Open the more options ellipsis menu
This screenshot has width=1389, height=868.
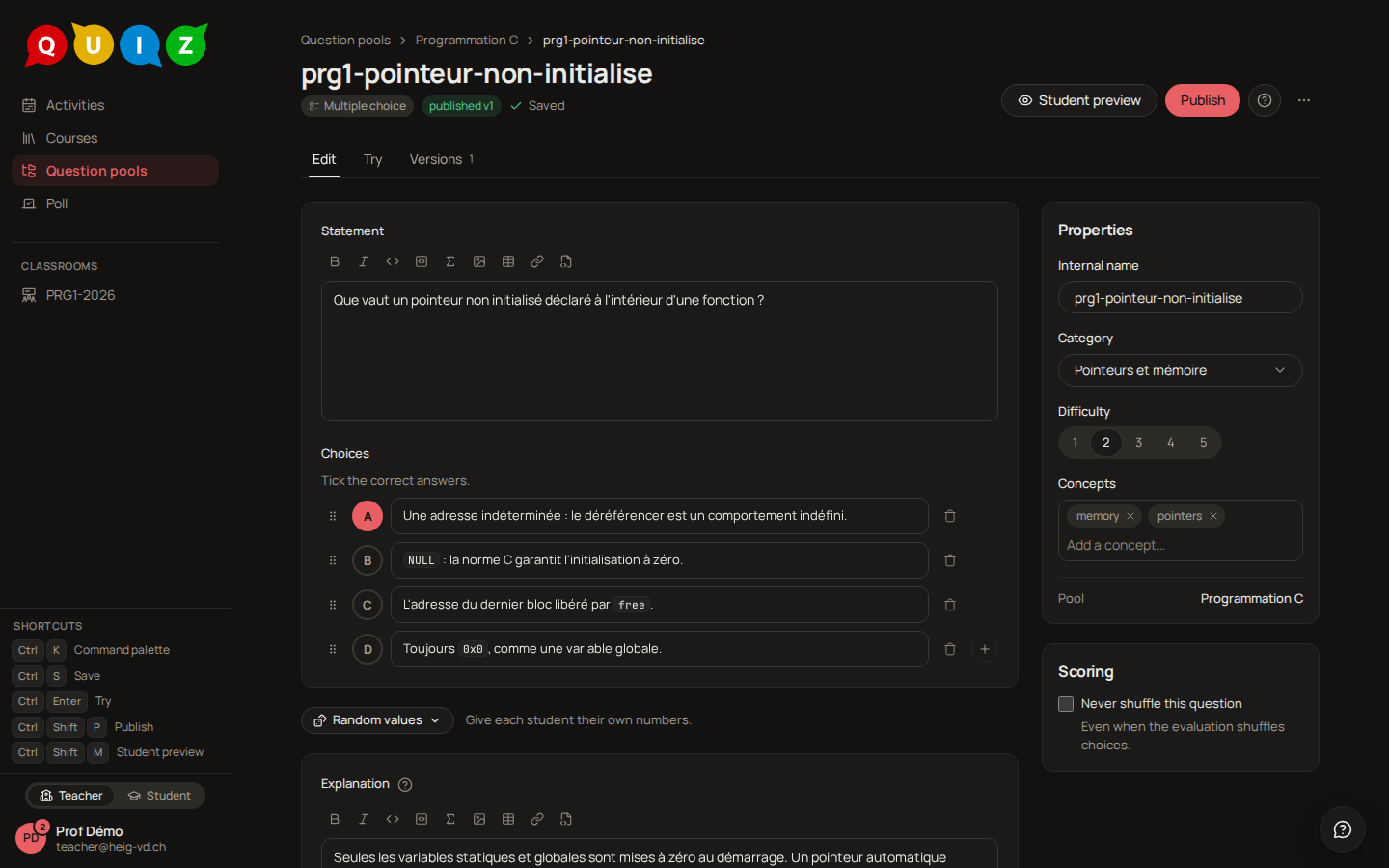coord(1304,100)
